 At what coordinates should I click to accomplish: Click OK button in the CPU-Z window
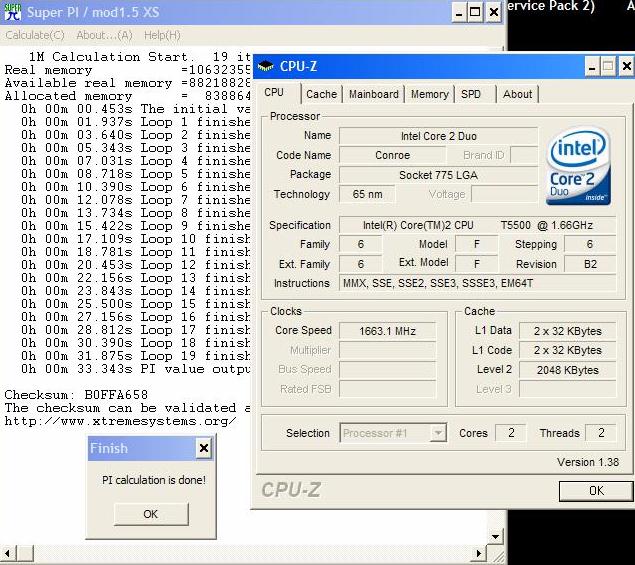[x=596, y=490]
